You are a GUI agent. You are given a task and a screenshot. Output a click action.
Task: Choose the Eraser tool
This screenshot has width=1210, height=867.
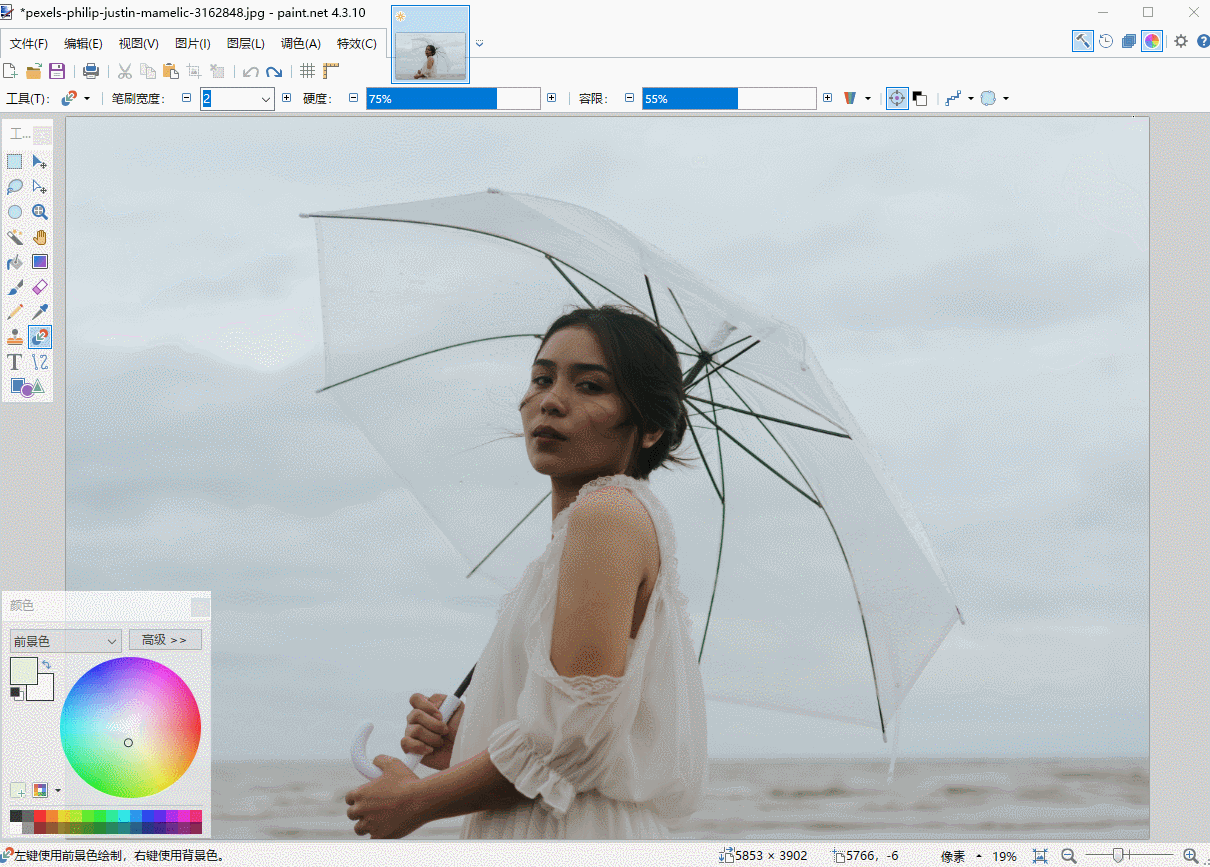[40, 287]
